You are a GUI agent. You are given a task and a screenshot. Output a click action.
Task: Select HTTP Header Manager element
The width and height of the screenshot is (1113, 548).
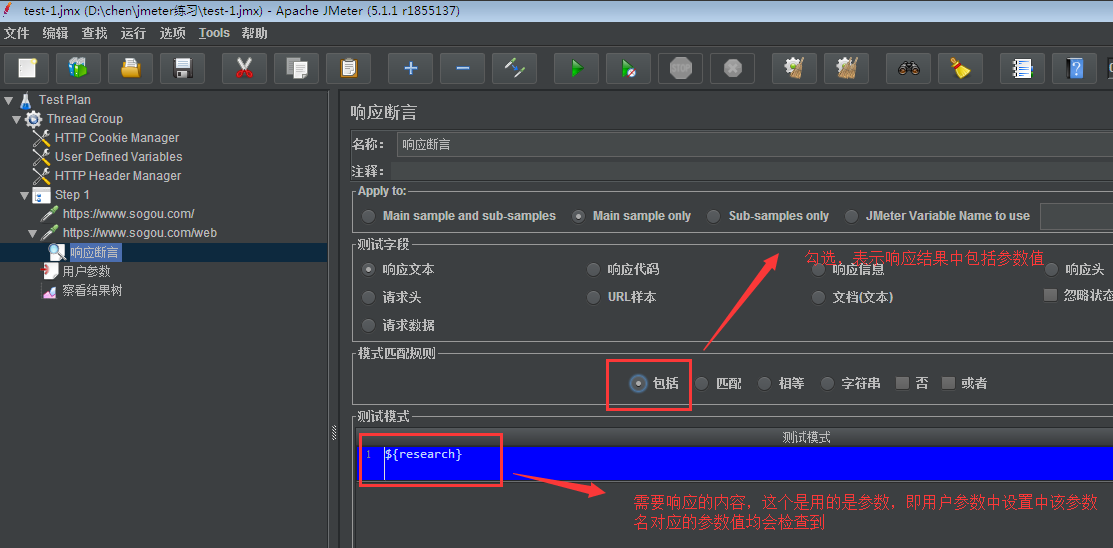(118, 175)
